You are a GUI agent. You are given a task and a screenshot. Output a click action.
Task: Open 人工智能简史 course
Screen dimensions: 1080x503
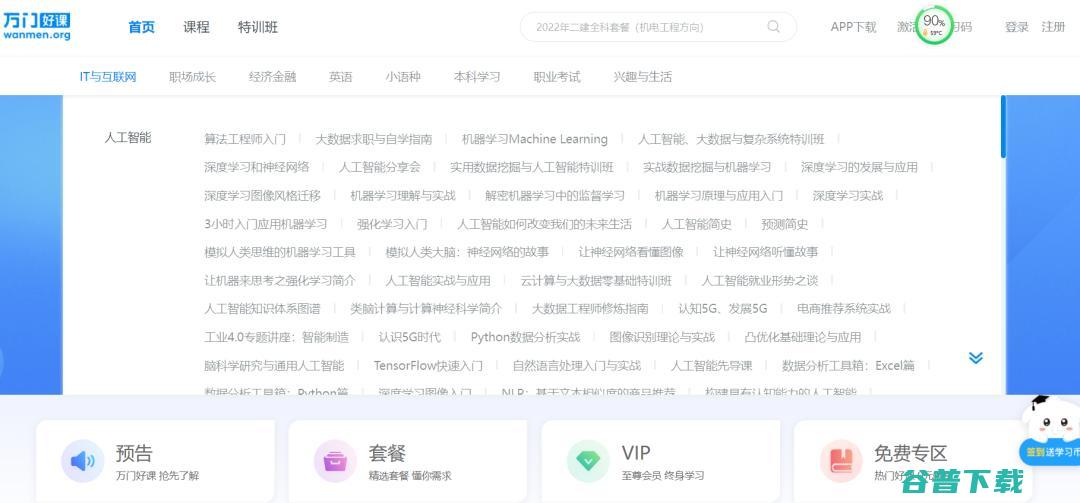tap(697, 224)
